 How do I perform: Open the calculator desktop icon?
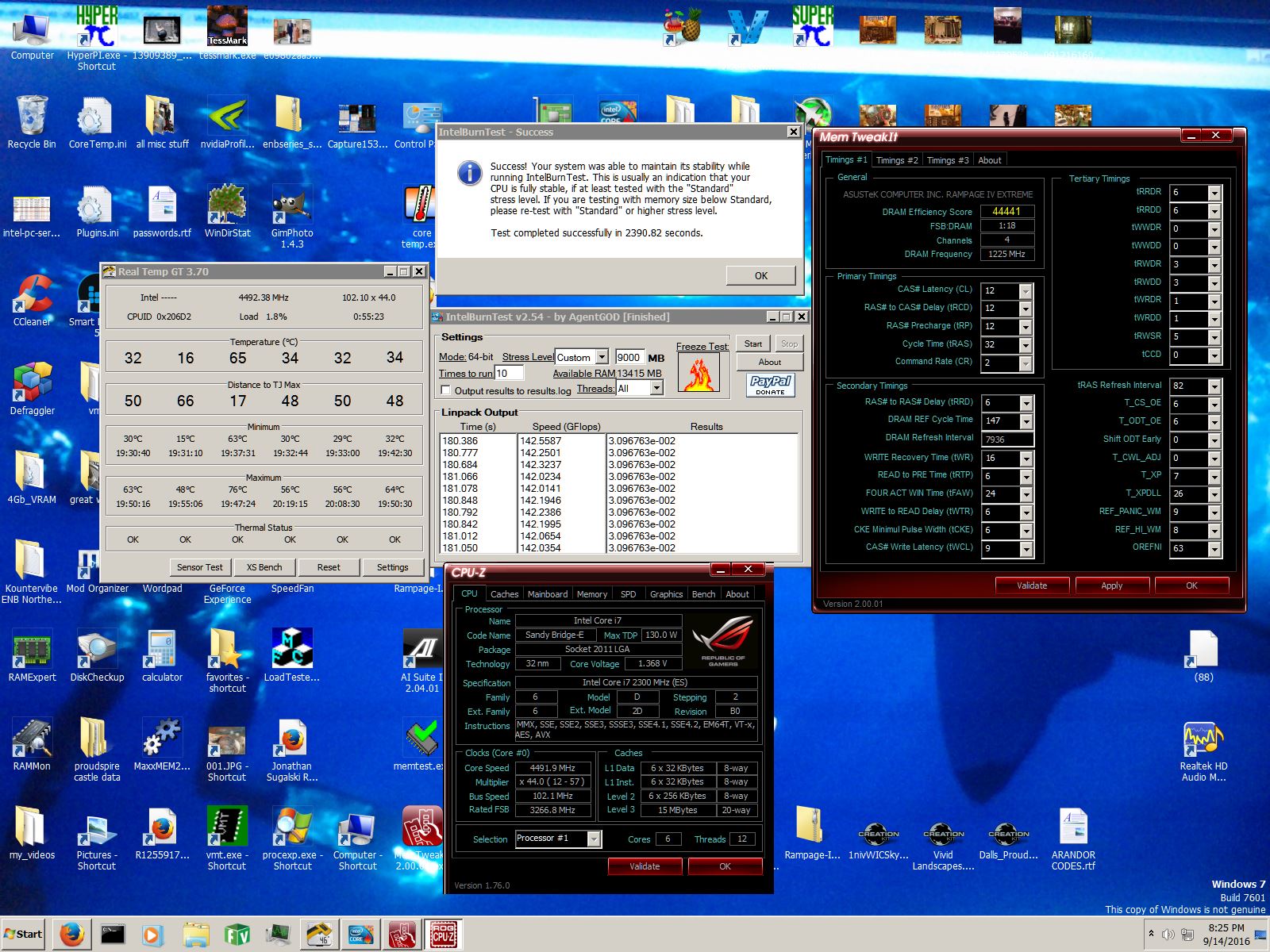click(x=162, y=654)
